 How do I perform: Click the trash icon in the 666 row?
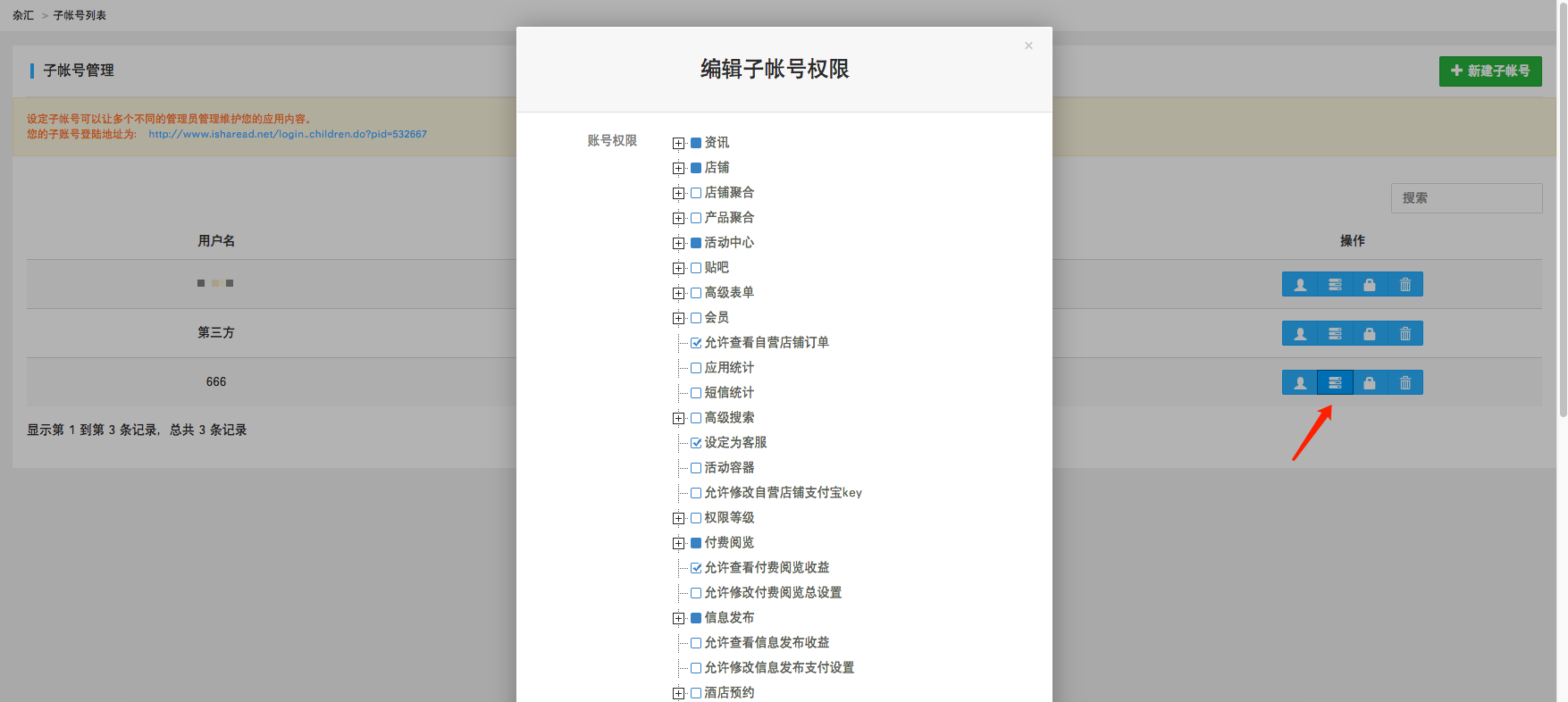click(1405, 383)
